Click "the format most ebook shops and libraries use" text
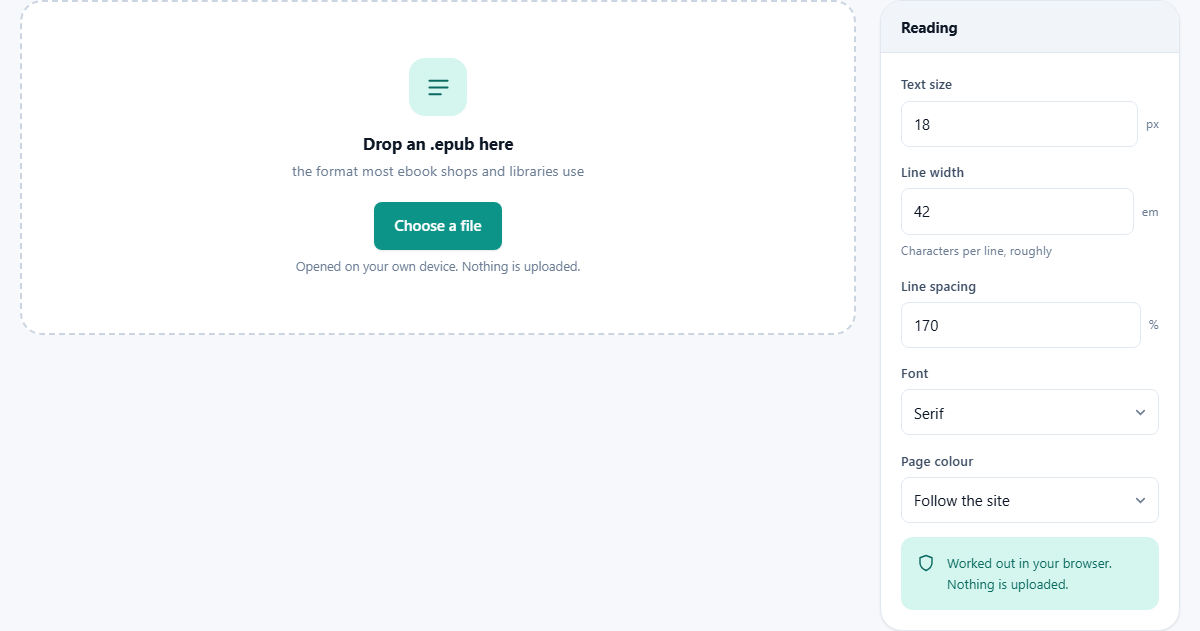Screen dimensions: 1200x631 click(x=438, y=171)
